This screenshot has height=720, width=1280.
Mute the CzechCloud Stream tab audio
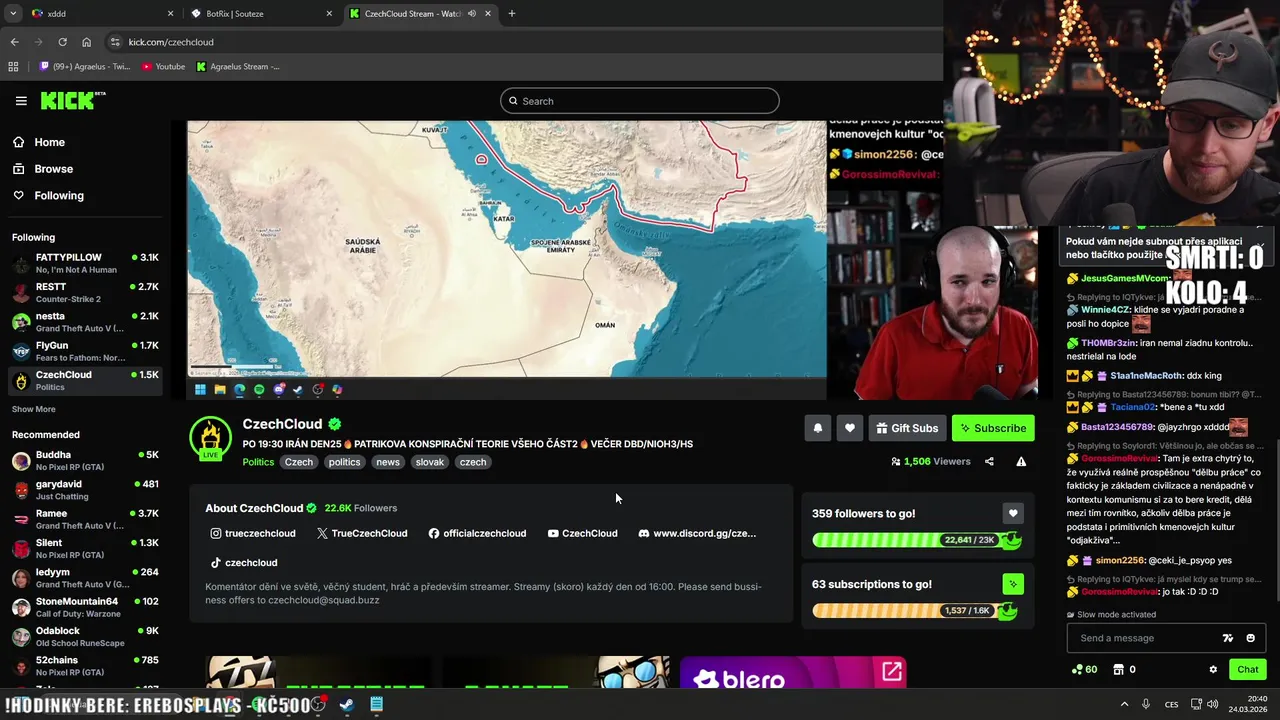[473, 14]
